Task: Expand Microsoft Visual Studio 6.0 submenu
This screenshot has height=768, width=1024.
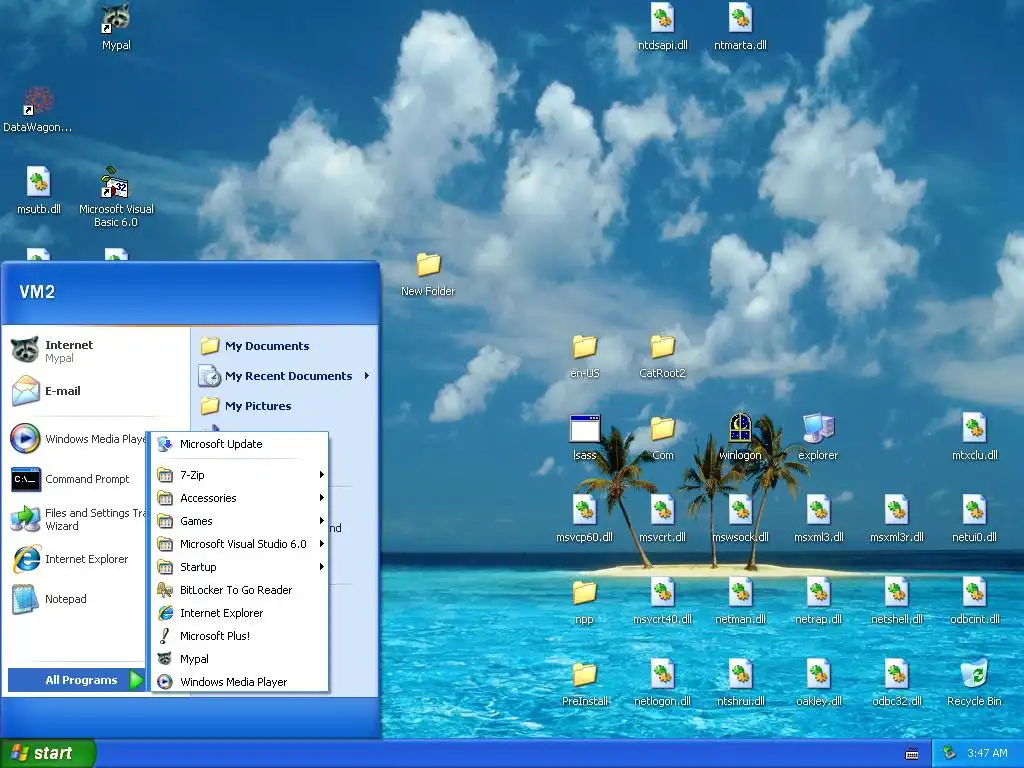Action: click(240, 543)
